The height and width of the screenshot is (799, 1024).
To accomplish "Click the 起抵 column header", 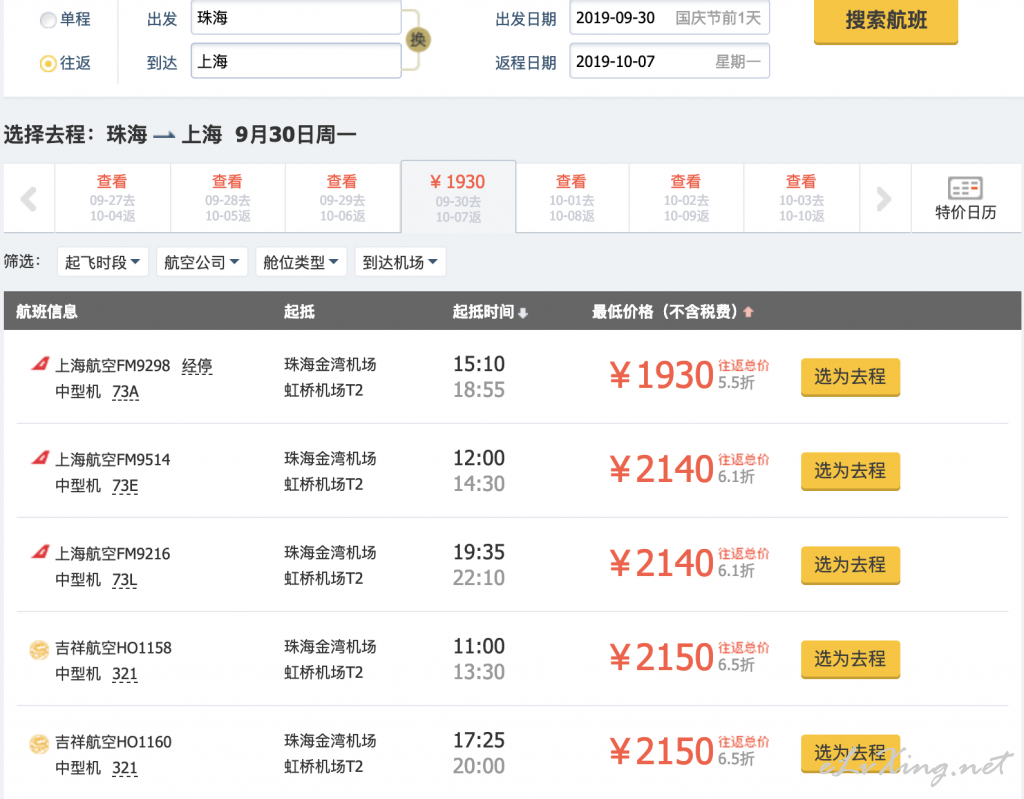I will pyautogui.click(x=299, y=312).
